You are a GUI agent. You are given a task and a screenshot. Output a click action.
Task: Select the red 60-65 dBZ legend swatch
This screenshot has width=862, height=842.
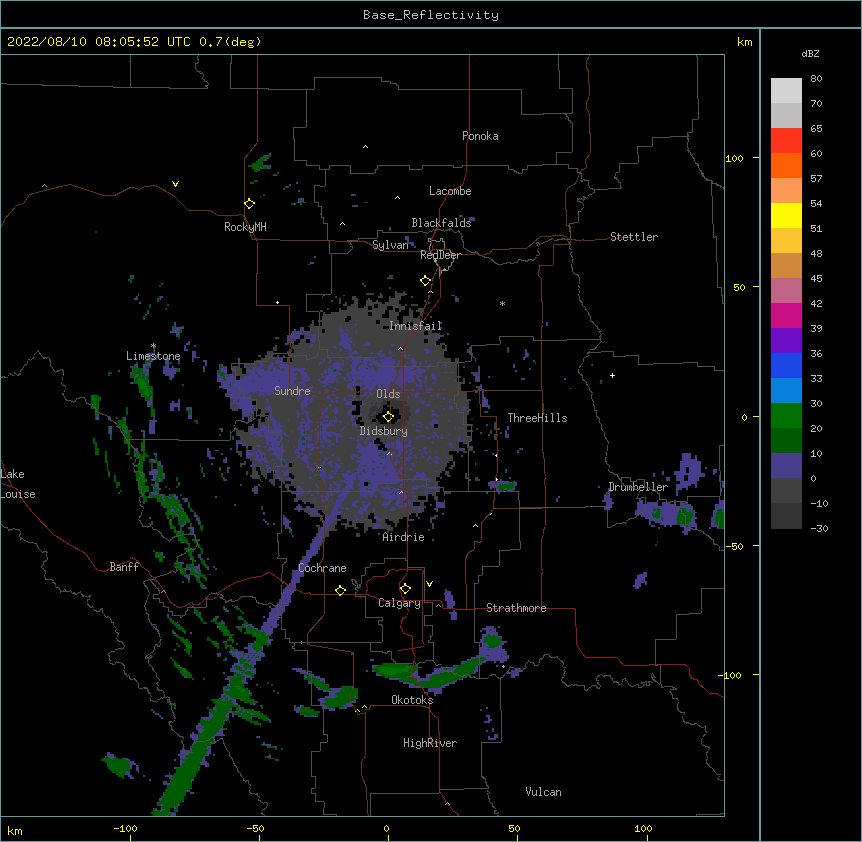click(x=786, y=140)
